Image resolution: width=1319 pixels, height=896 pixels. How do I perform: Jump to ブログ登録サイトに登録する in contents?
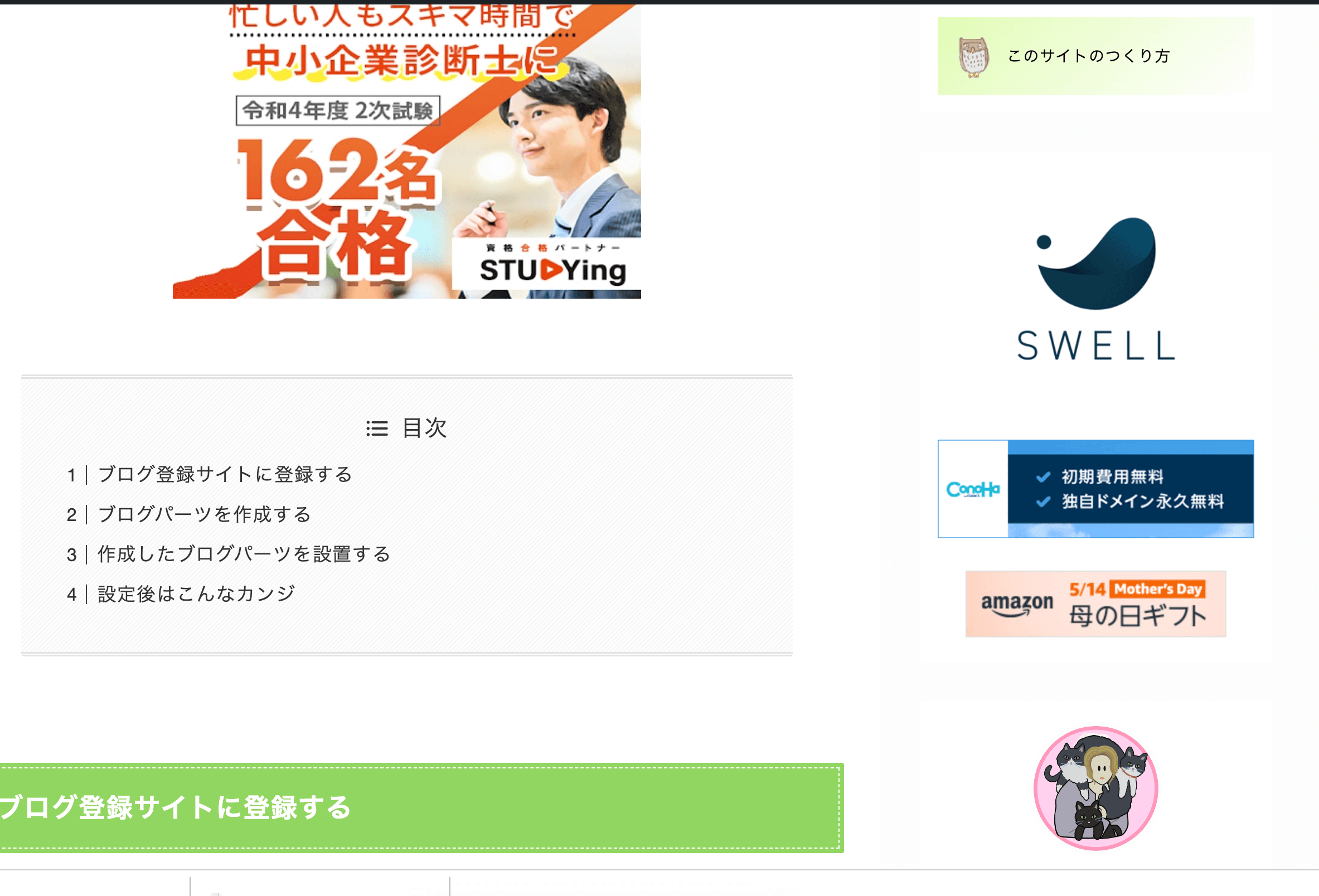225,474
